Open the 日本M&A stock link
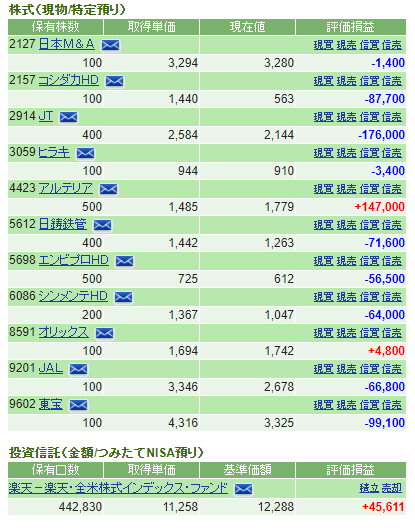 click(x=66, y=44)
